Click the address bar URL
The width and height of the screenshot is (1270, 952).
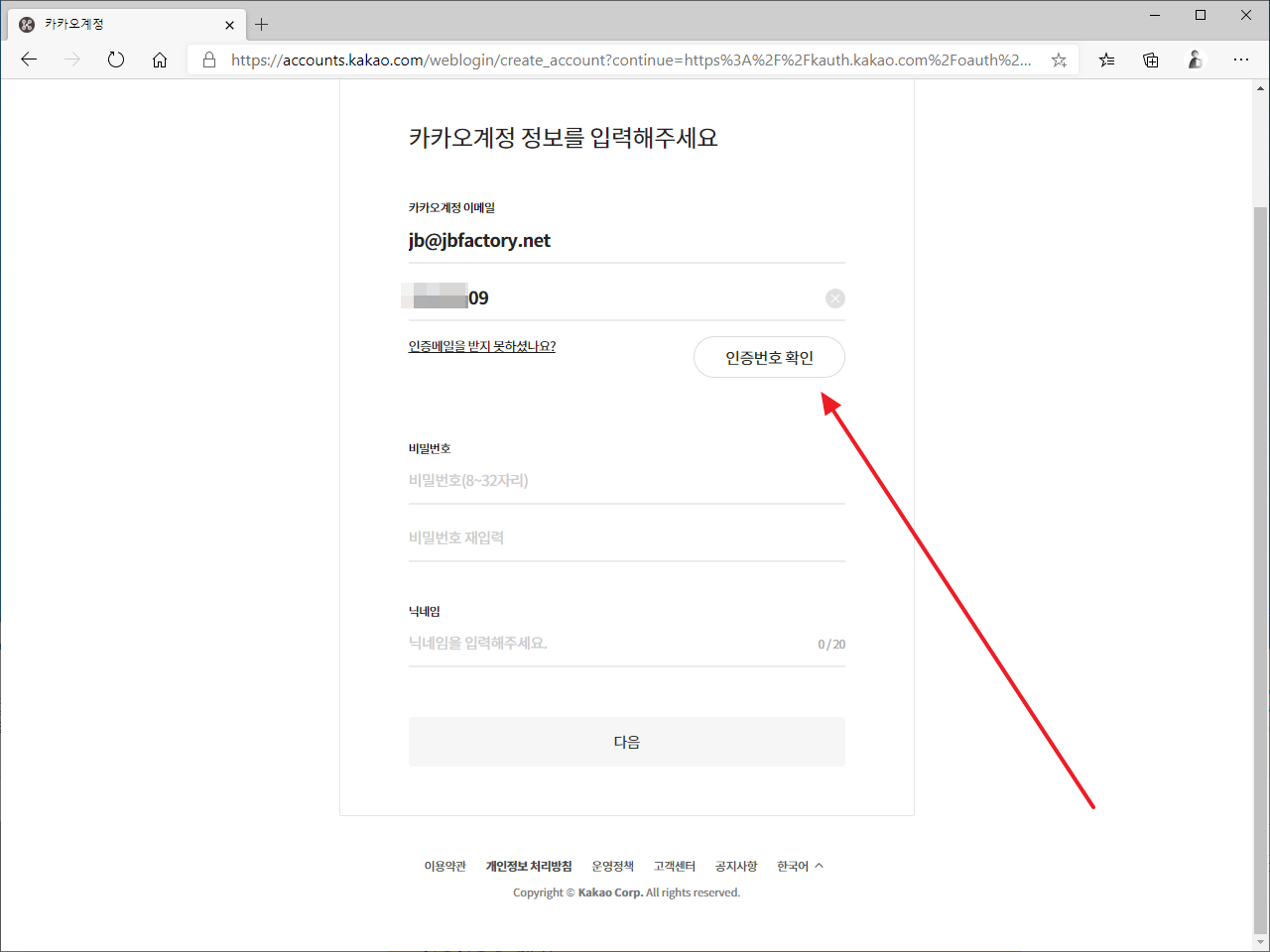click(x=631, y=59)
